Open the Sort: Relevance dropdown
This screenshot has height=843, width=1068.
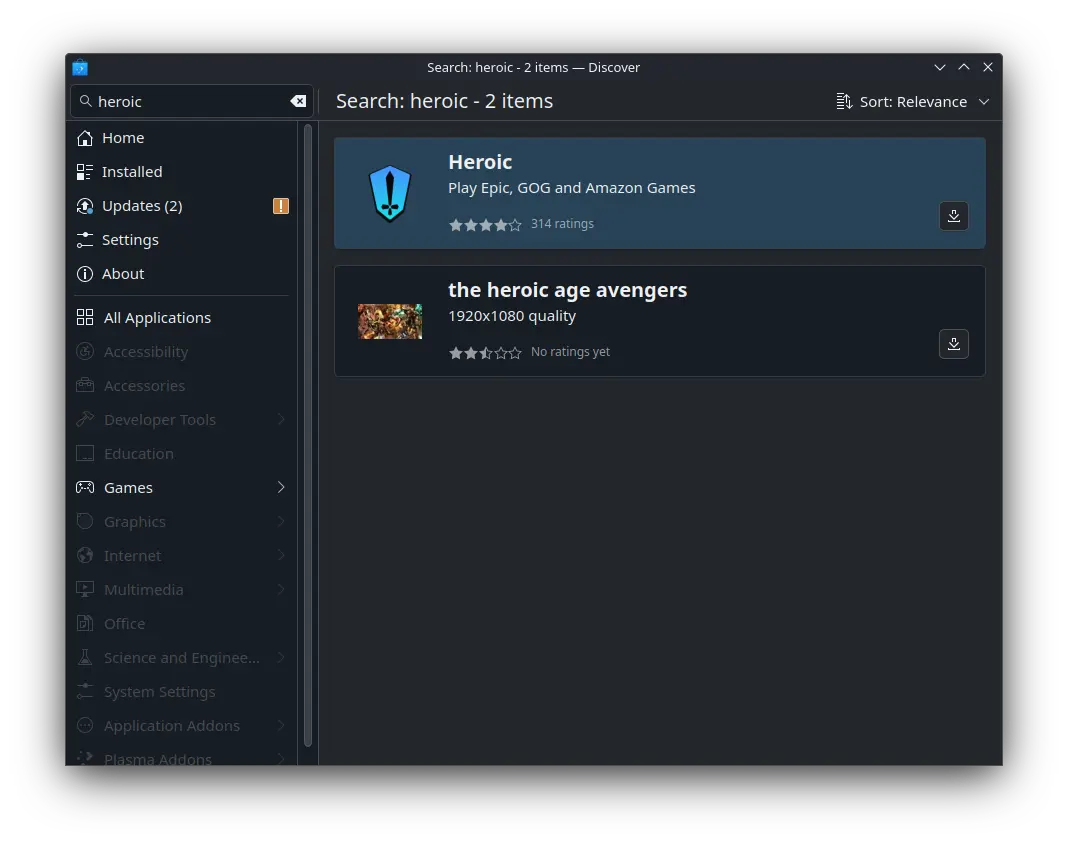913,101
